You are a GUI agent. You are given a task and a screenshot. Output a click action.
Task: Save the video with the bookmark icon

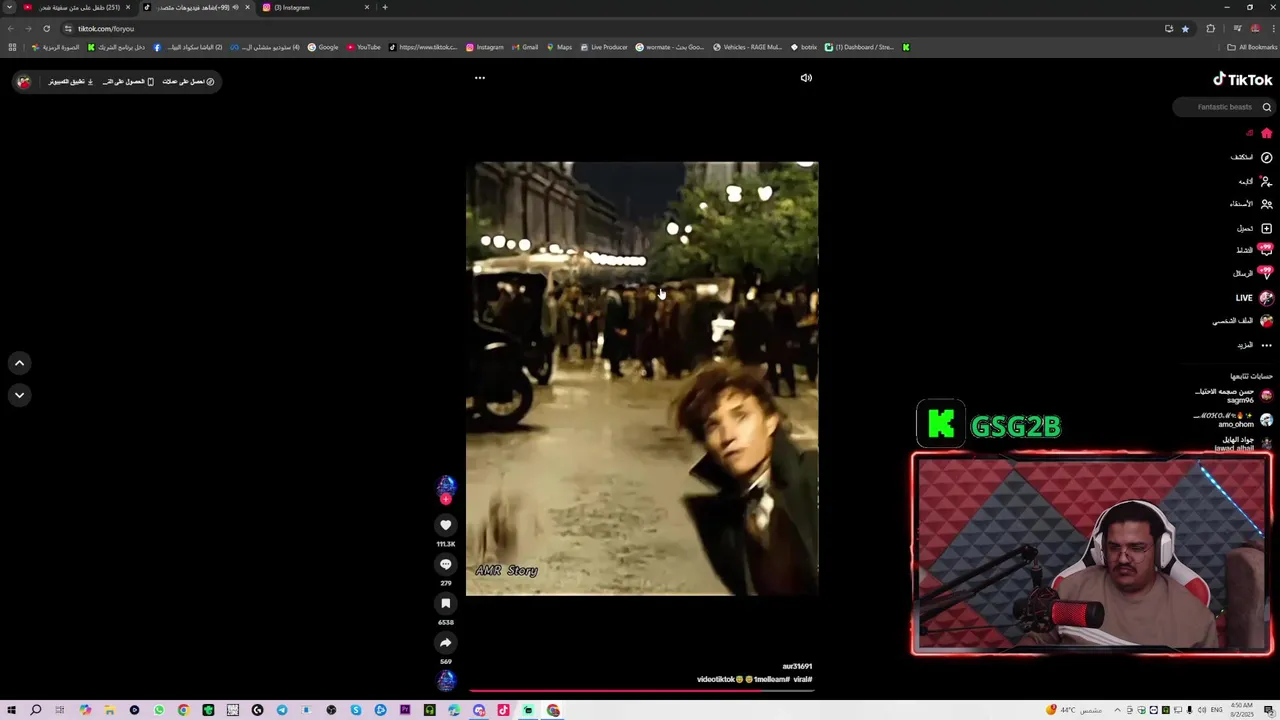coord(446,603)
